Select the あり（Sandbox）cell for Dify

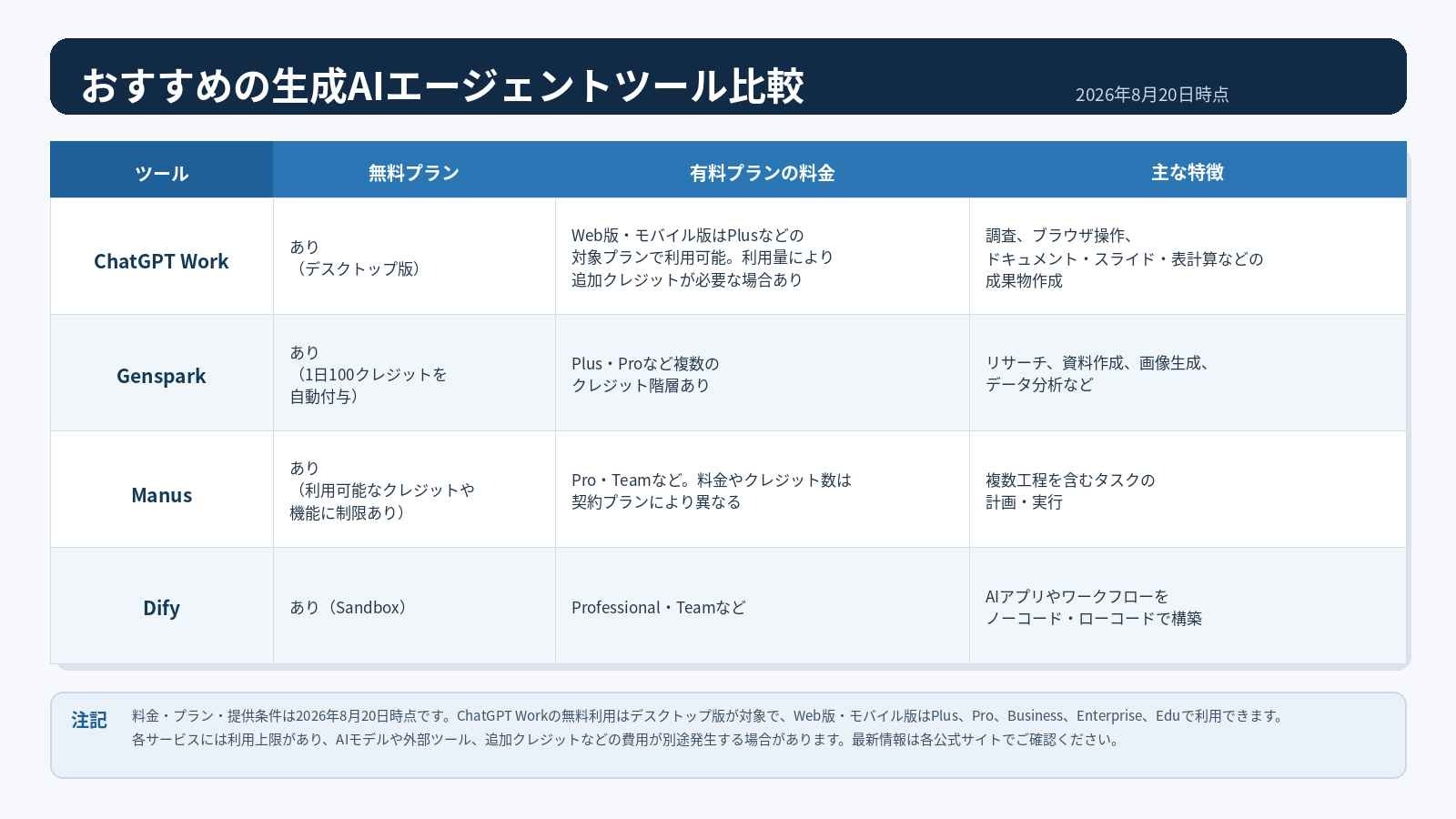pos(414,606)
